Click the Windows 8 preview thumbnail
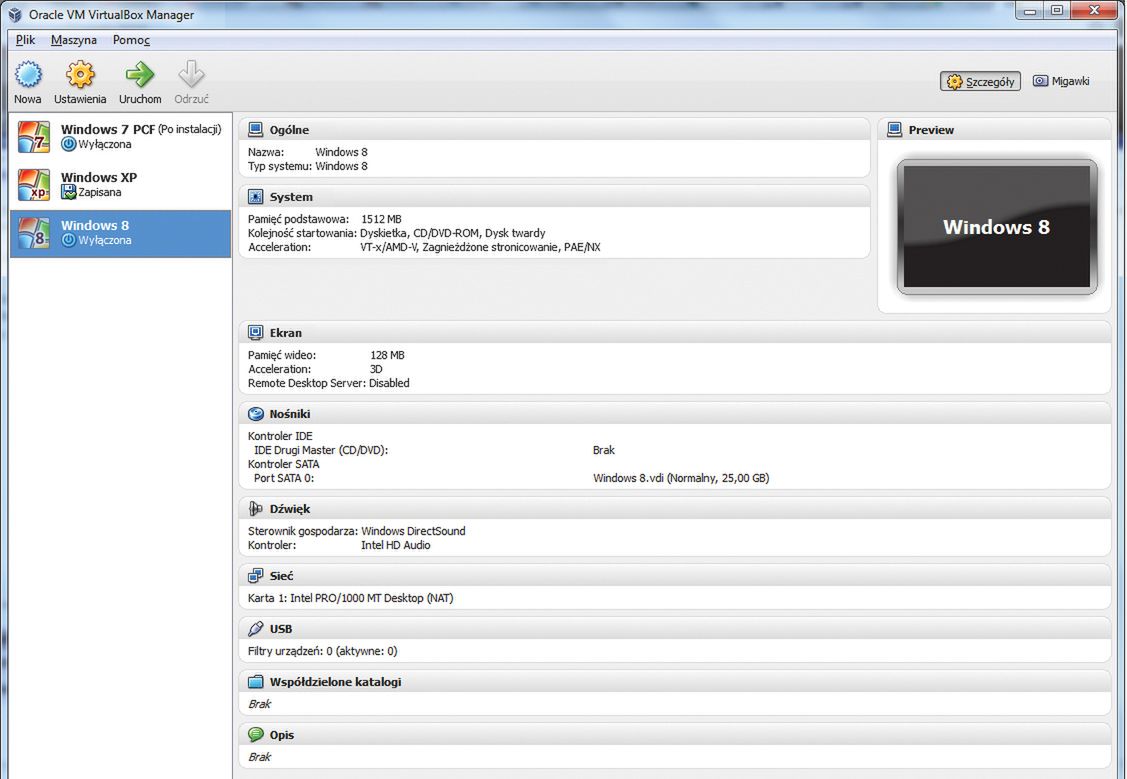This screenshot has width=1127, height=779. click(996, 227)
